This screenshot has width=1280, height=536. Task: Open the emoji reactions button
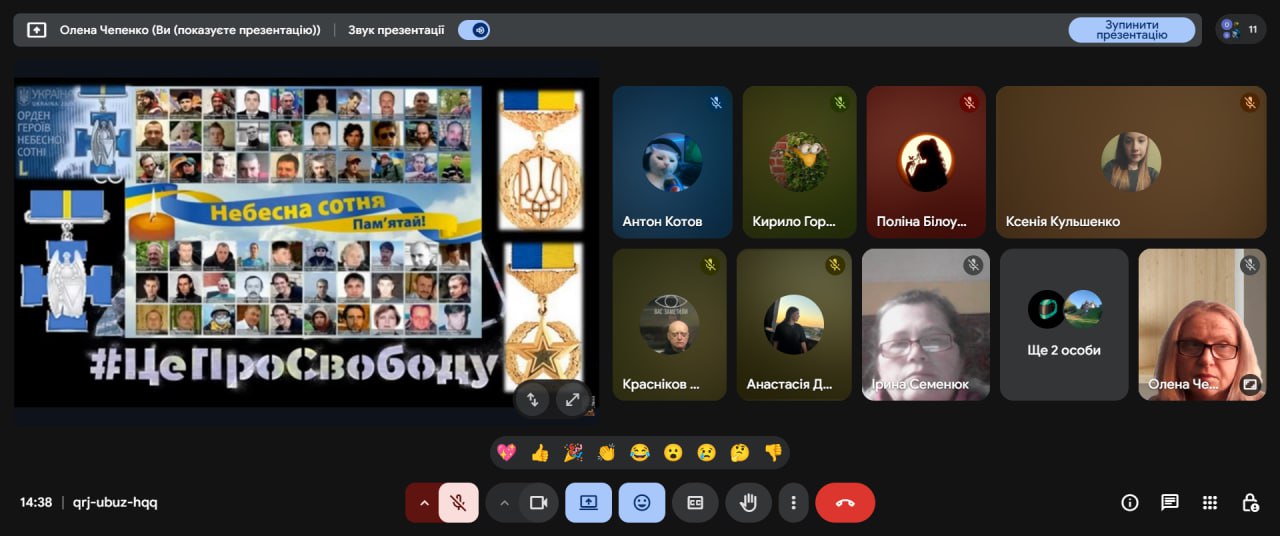click(x=641, y=503)
